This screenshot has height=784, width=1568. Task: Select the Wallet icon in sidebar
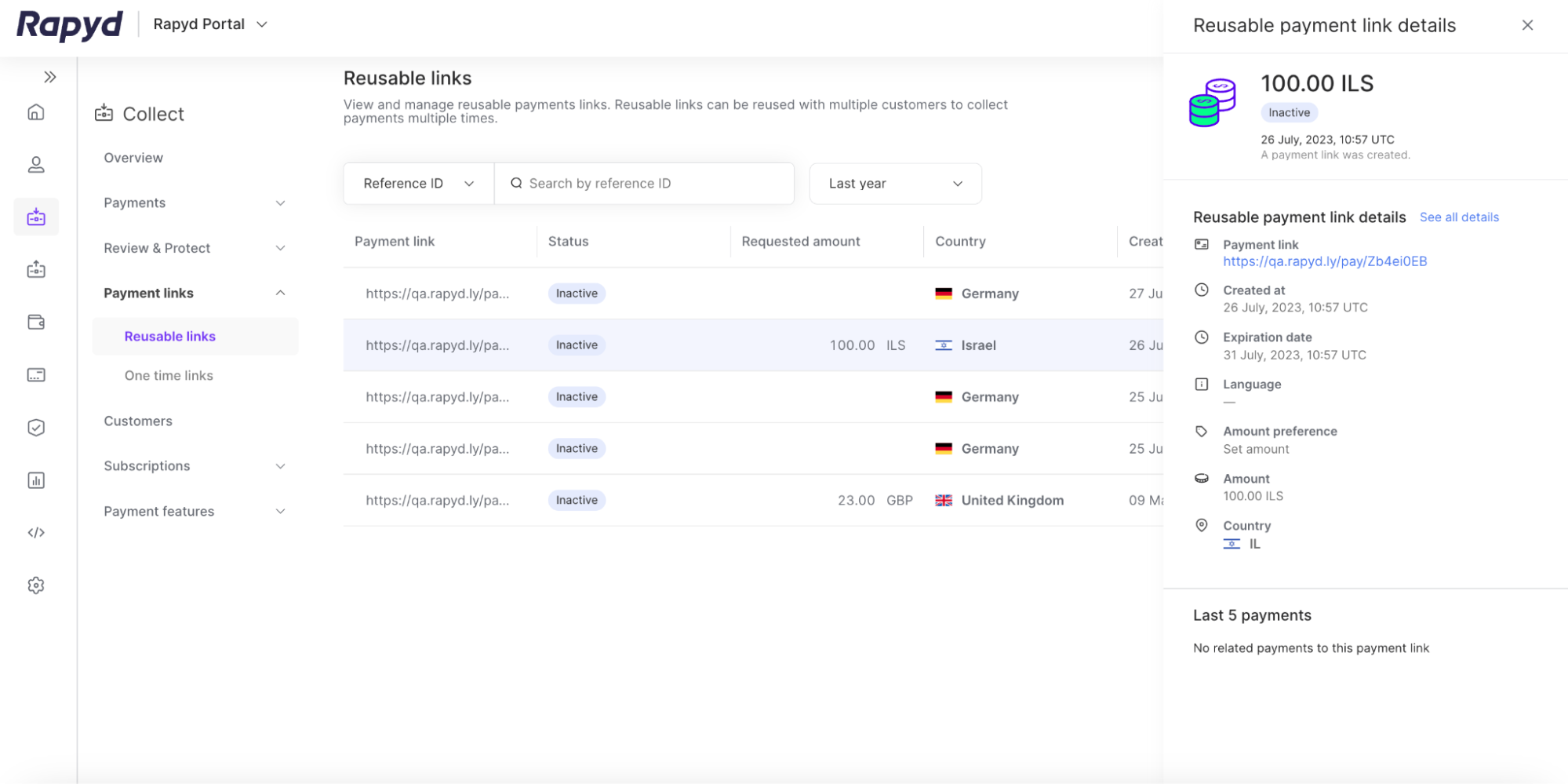click(36, 322)
